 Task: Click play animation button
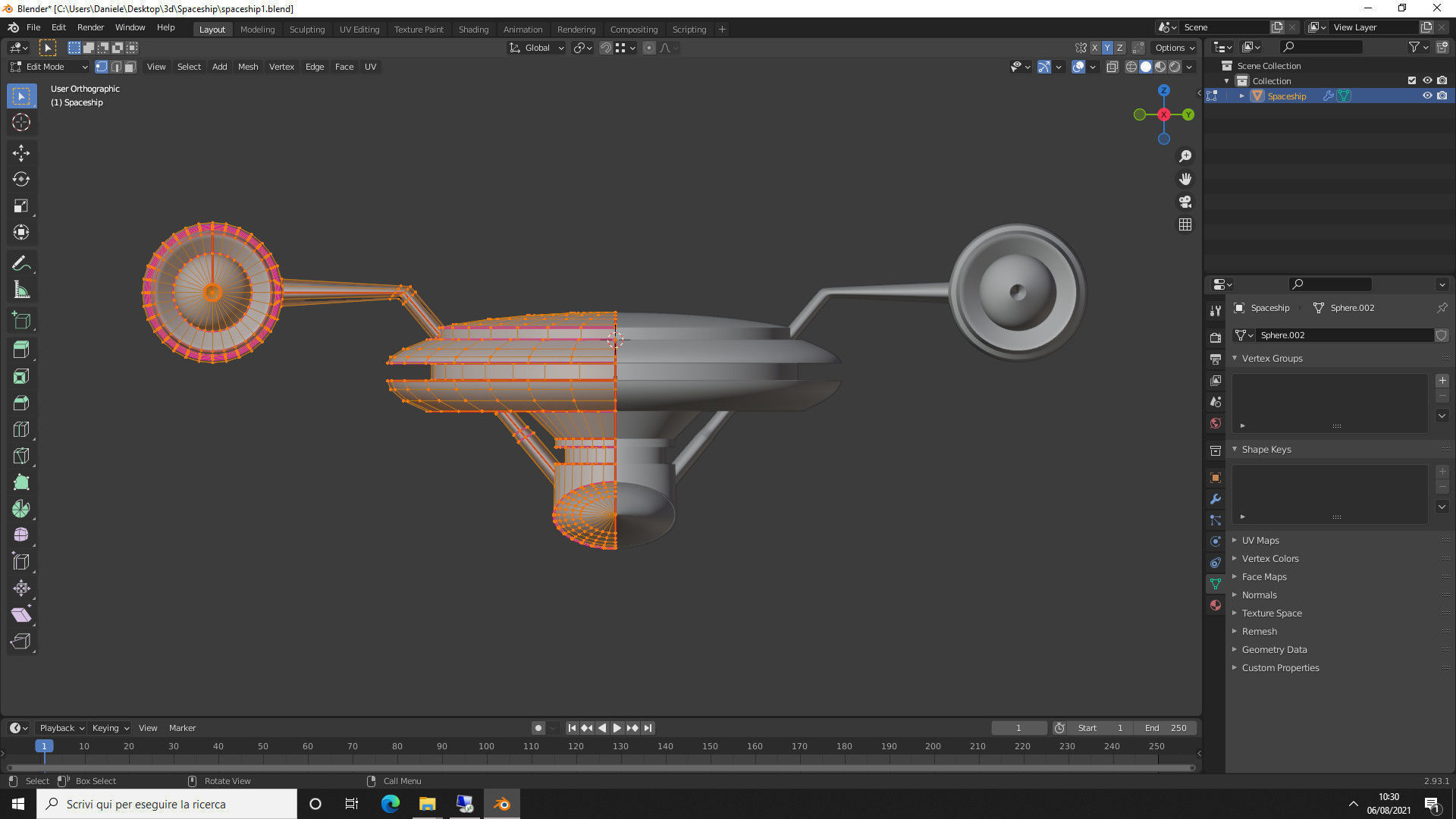coord(617,728)
